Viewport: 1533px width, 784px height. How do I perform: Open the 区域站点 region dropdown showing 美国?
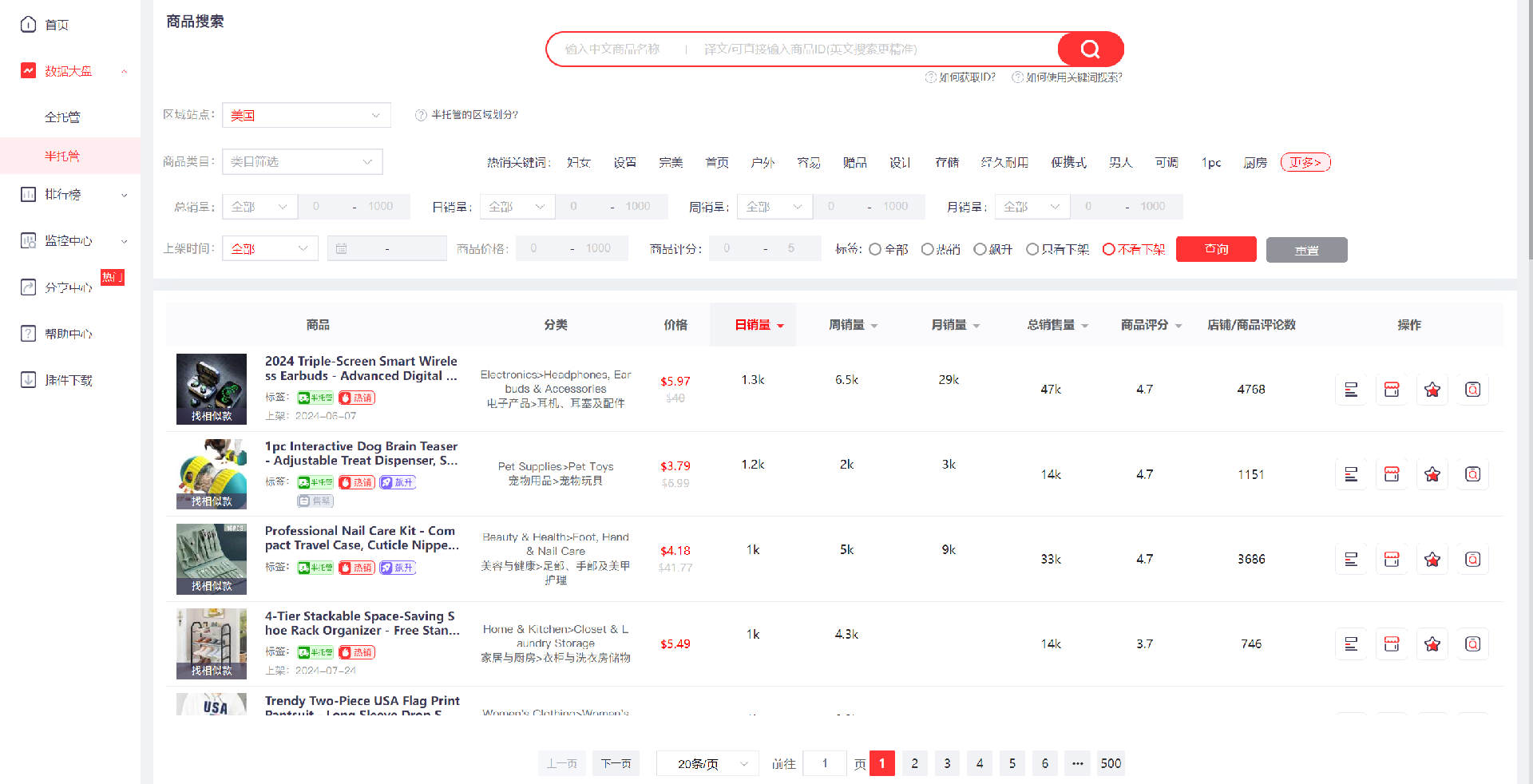pyautogui.click(x=307, y=115)
